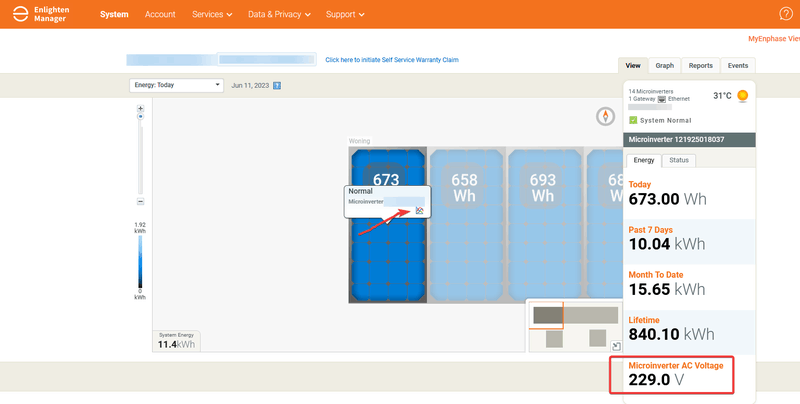Select the Energy tab in microinverter panel
This screenshot has height=404, width=800.
(644, 160)
